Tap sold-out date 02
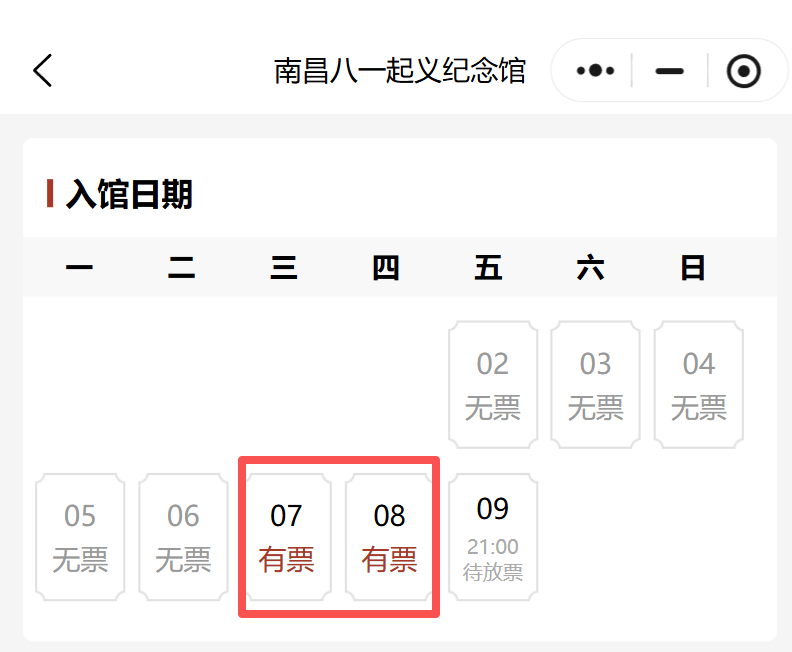The height and width of the screenshot is (652, 792). coord(492,385)
